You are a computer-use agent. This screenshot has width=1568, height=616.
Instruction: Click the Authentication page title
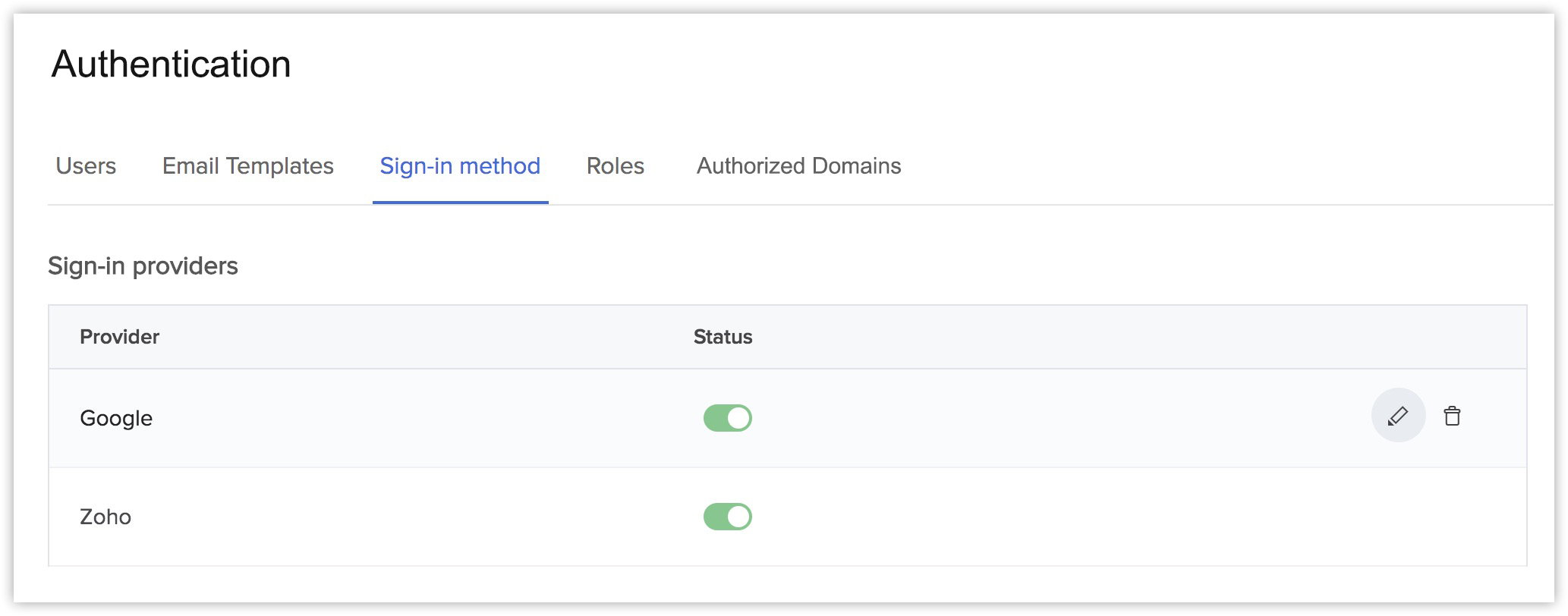tap(171, 64)
